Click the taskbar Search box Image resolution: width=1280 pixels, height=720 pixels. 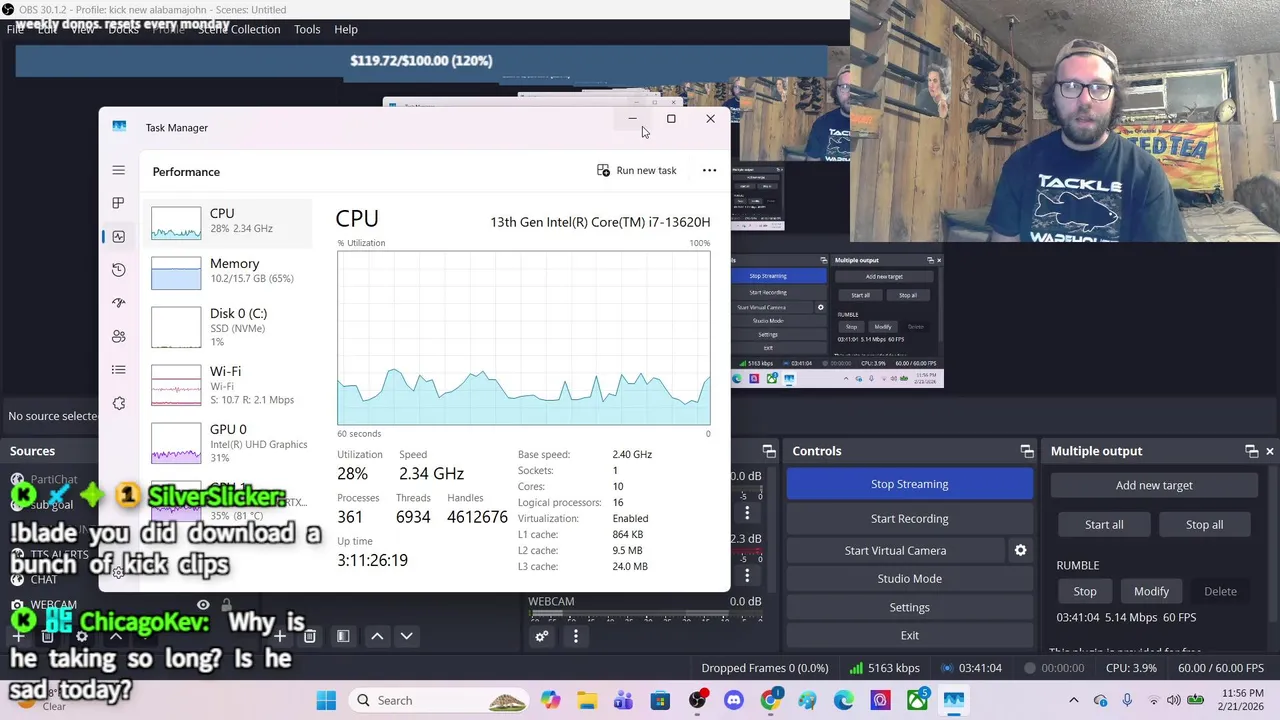pos(437,700)
